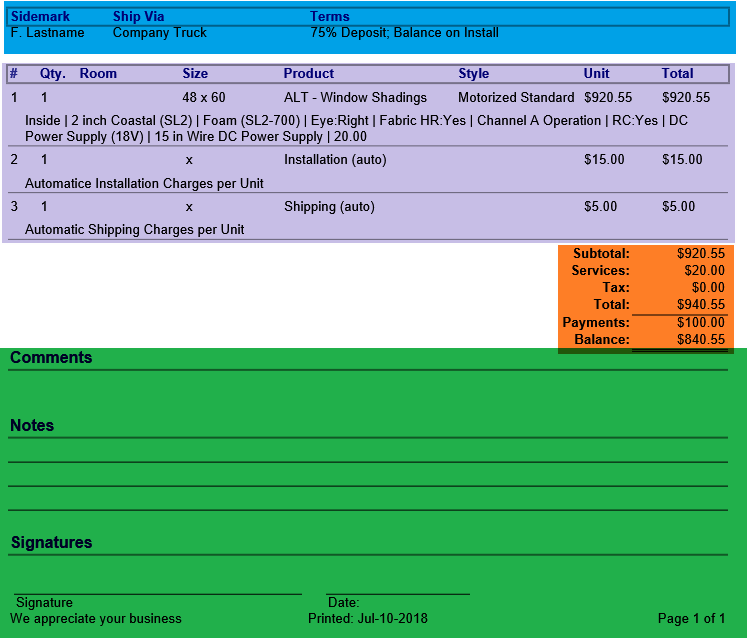The width and height of the screenshot is (752, 638).
Task: Click the Comments section heading
Action: 51,357
